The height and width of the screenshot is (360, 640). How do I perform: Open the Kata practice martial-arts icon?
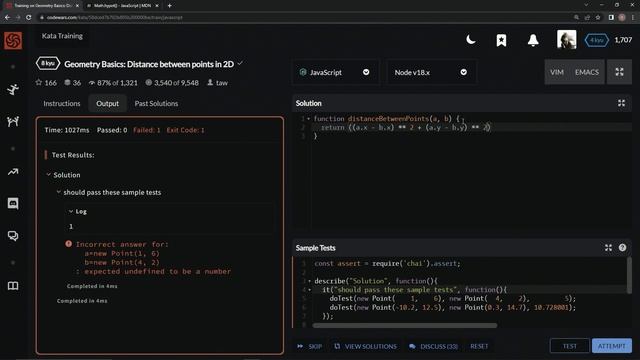coord(13,89)
